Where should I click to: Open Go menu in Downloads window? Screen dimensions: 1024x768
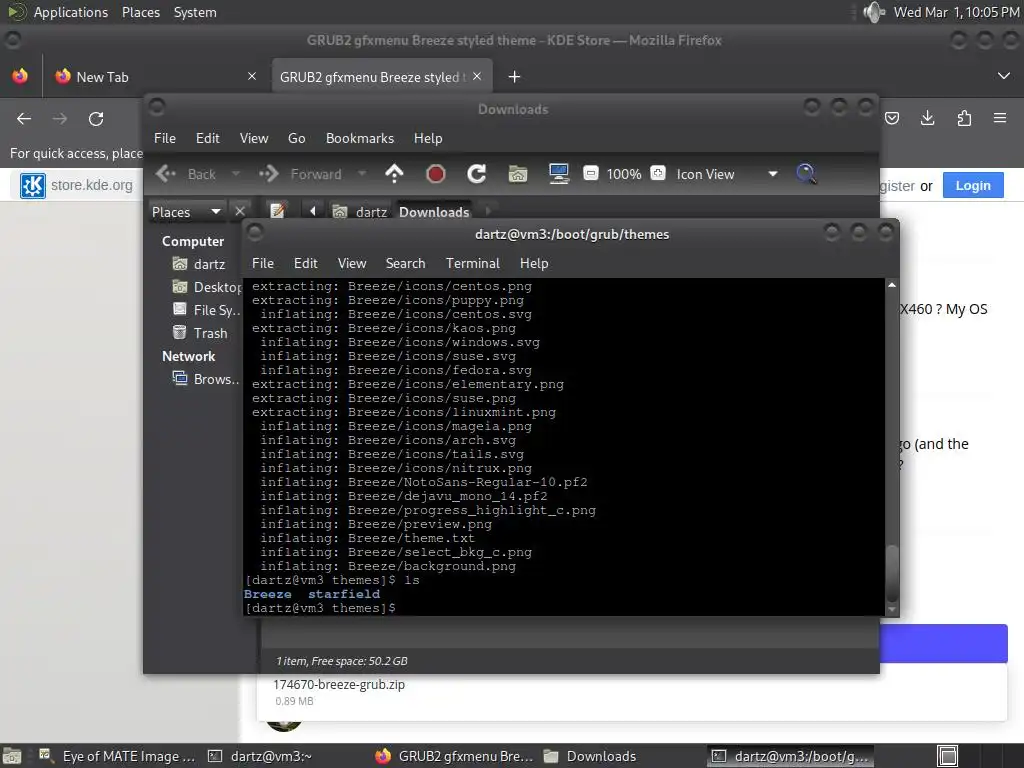point(296,138)
